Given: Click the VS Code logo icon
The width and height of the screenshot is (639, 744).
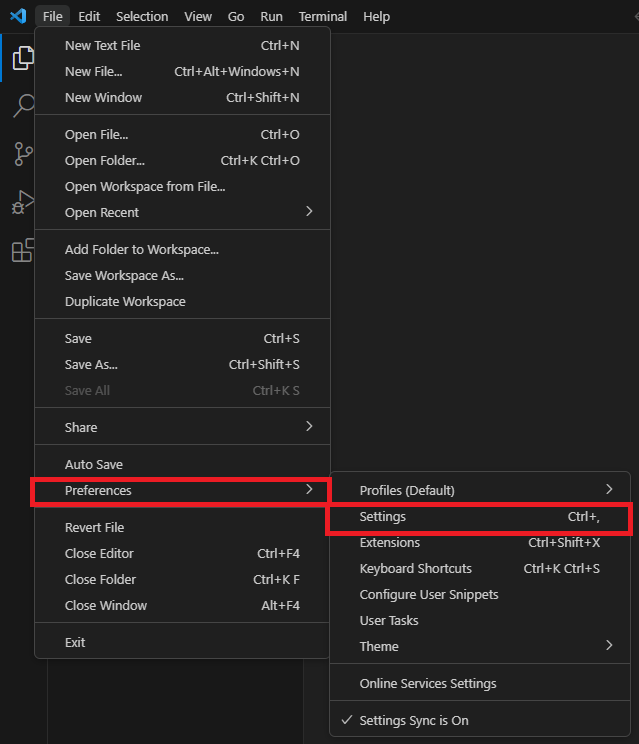Looking at the screenshot, I should pos(18,16).
